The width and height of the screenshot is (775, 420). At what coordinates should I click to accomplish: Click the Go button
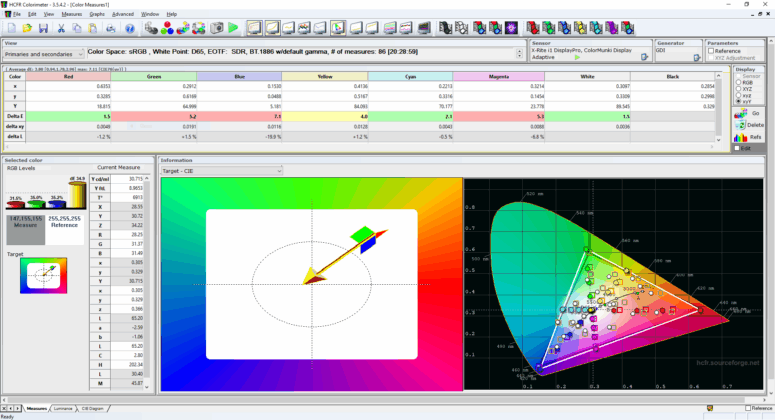point(749,114)
